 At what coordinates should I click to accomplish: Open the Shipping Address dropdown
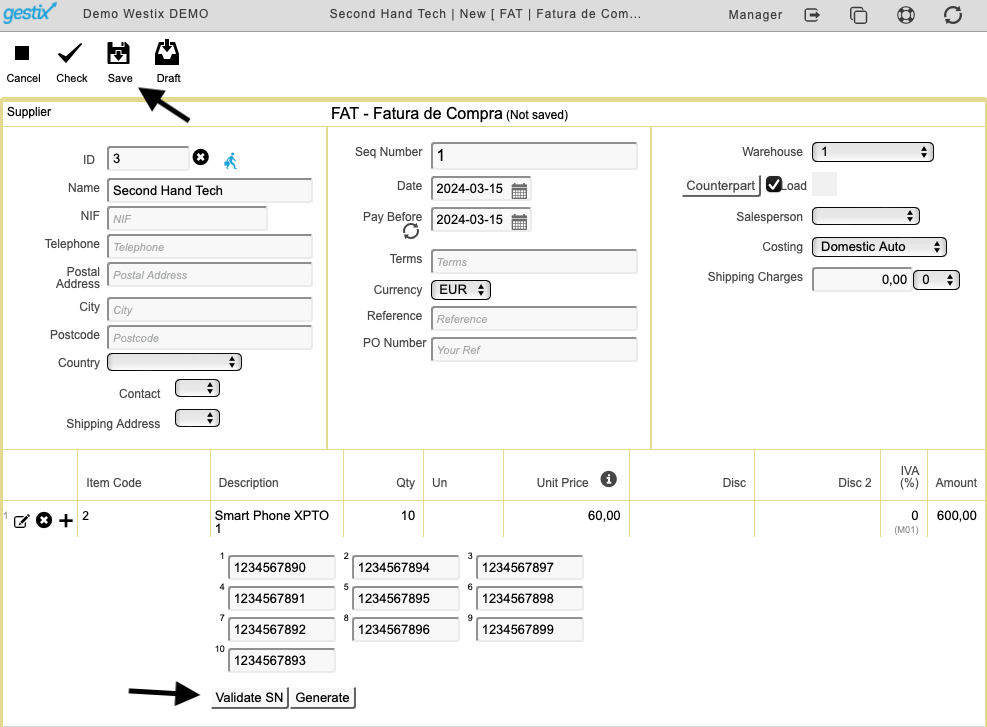click(197, 418)
